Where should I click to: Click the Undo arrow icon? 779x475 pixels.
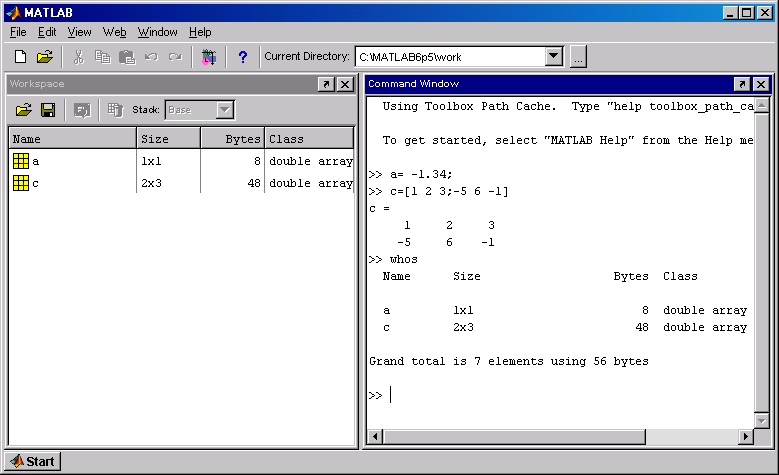click(x=152, y=57)
